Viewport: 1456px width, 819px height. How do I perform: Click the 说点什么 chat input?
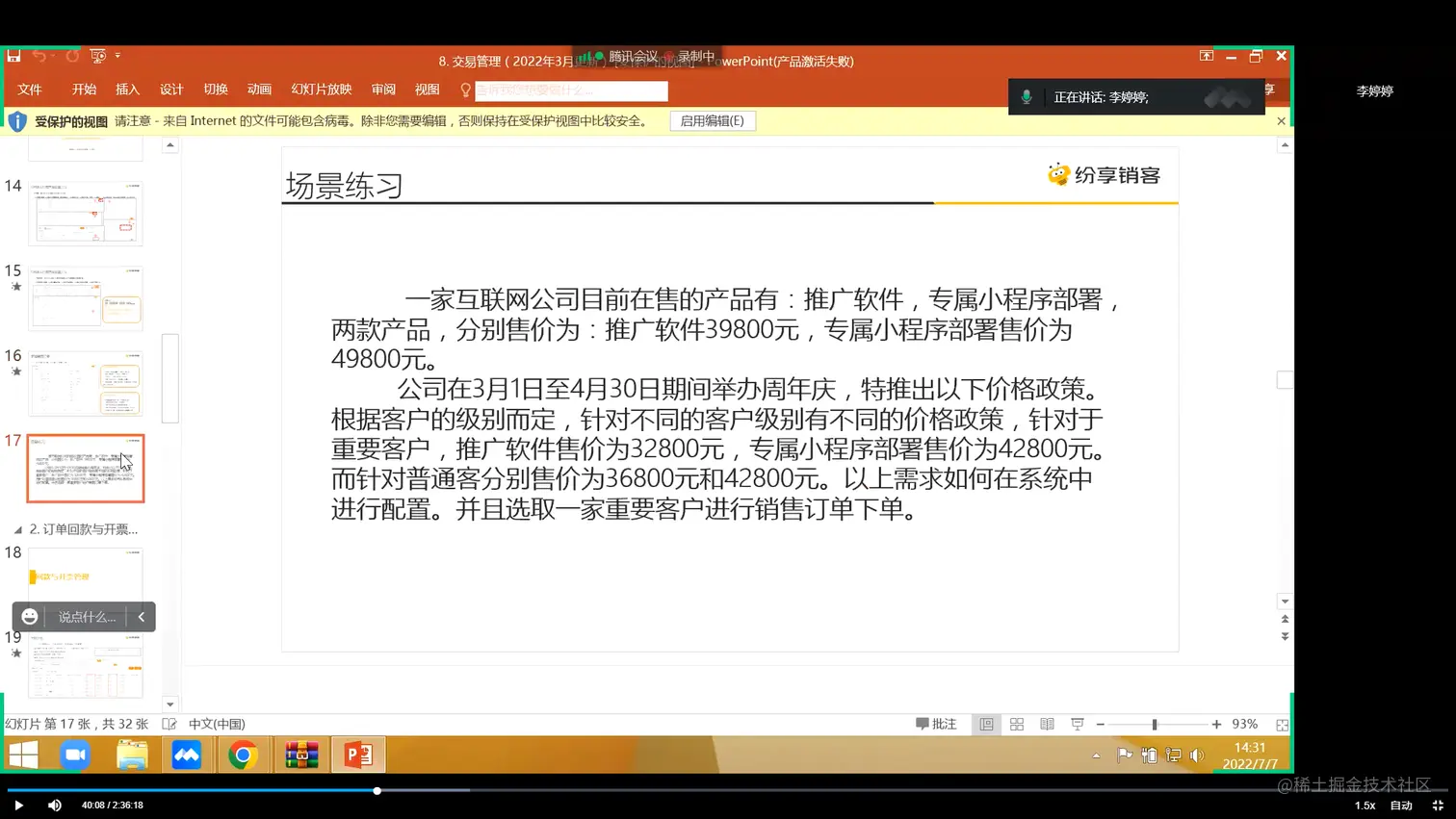(87, 617)
